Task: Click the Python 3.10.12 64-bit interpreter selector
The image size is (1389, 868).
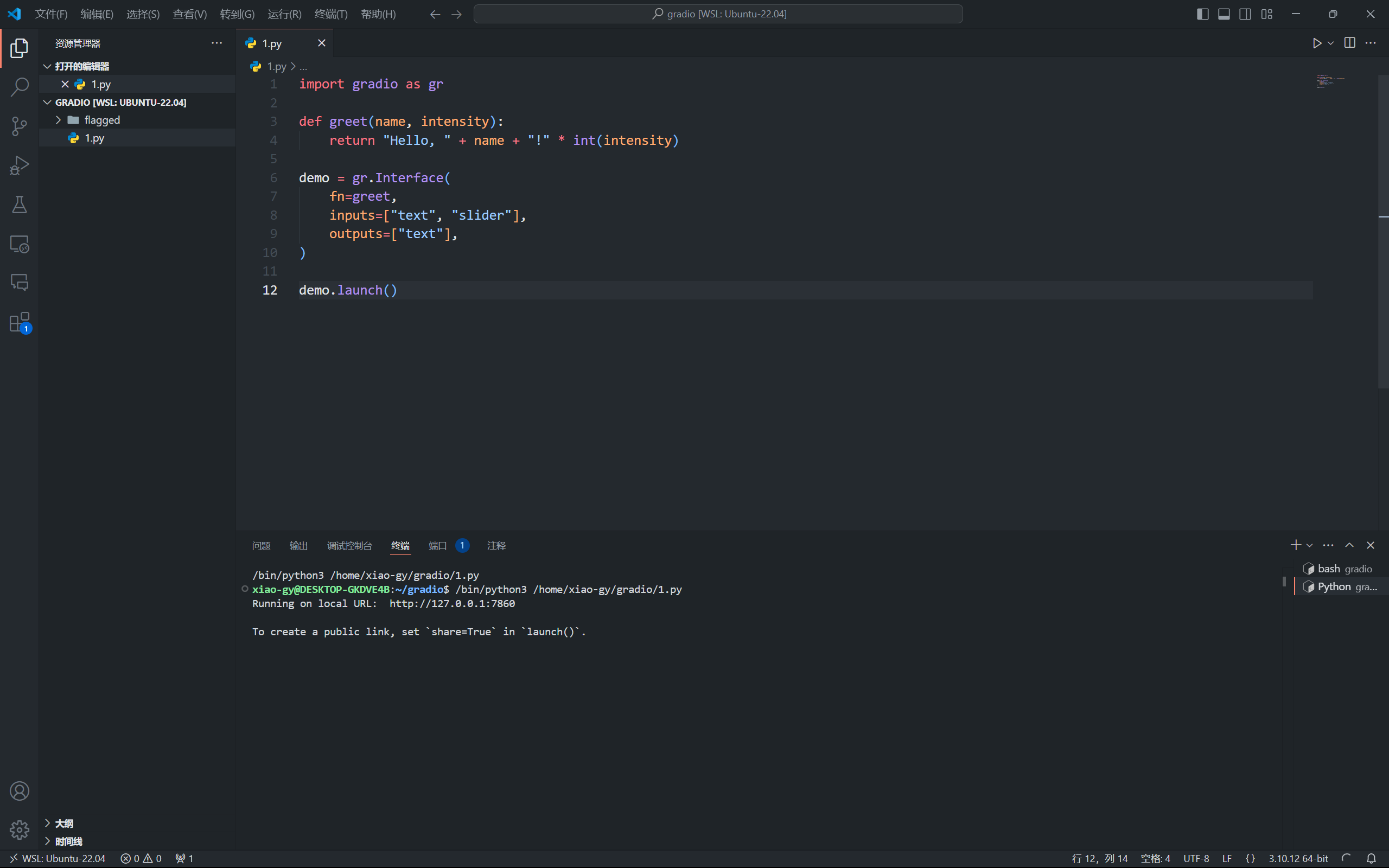Action: (1298, 858)
